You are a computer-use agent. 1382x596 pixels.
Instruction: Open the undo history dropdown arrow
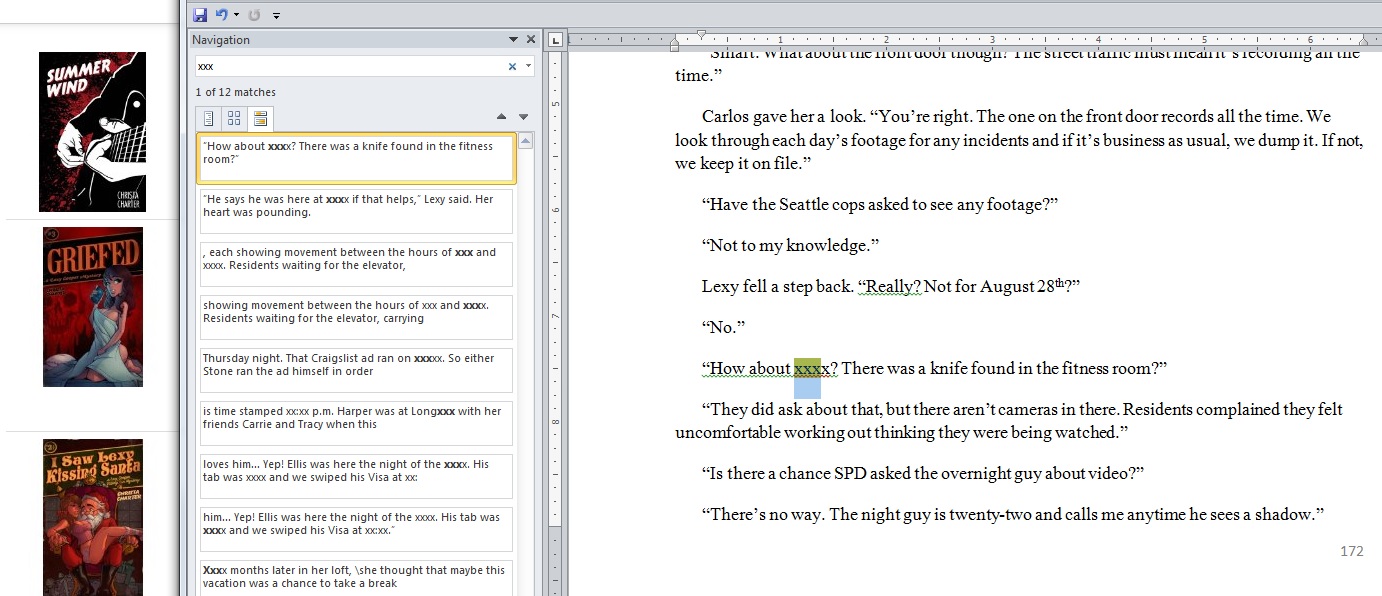[236, 15]
